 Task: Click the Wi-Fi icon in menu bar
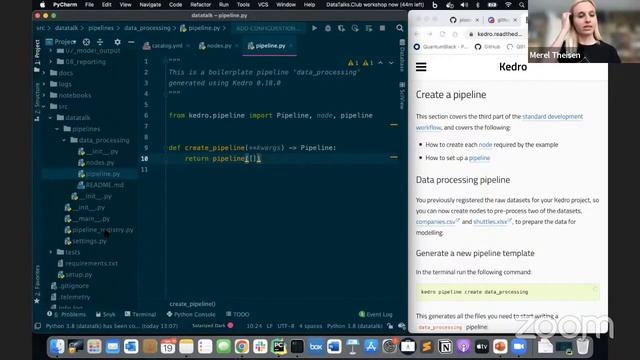click(508, 5)
